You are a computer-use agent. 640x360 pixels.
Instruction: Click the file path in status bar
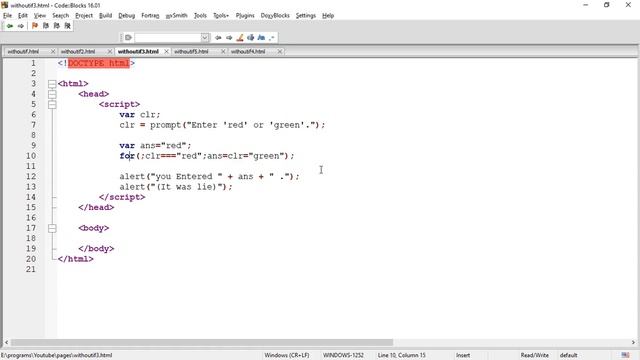tap(57, 355)
